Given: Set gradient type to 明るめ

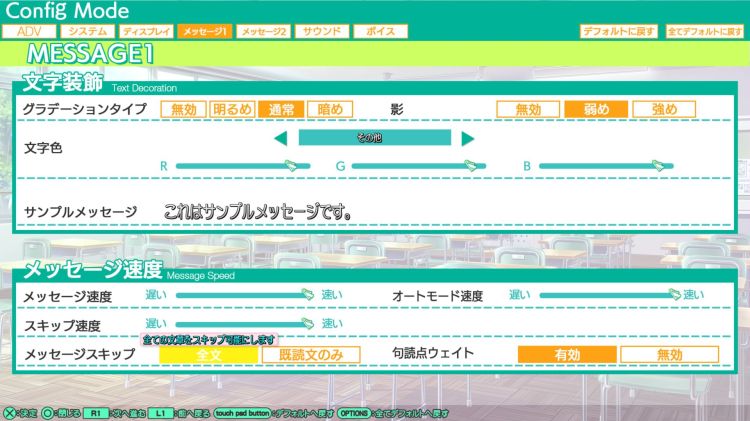Looking at the screenshot, I should 233,109.
